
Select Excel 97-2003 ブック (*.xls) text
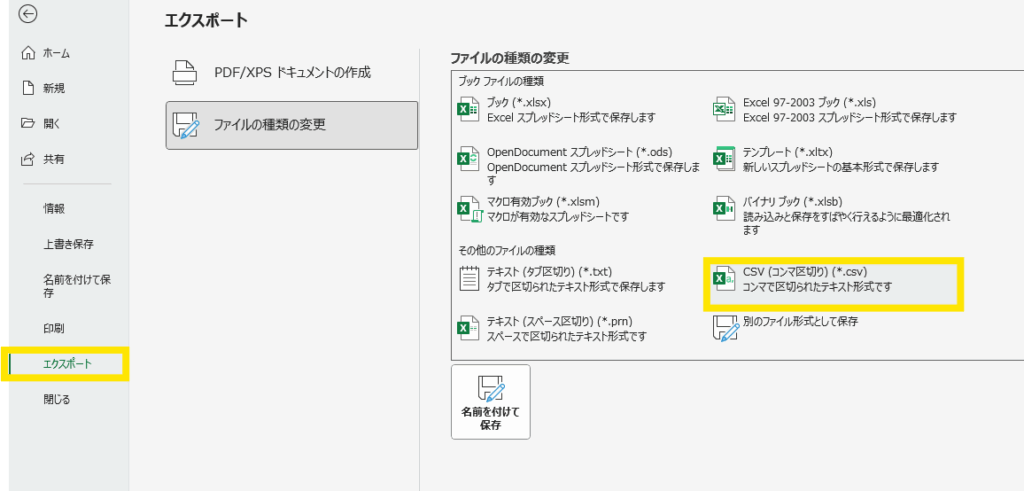[809, 103]
